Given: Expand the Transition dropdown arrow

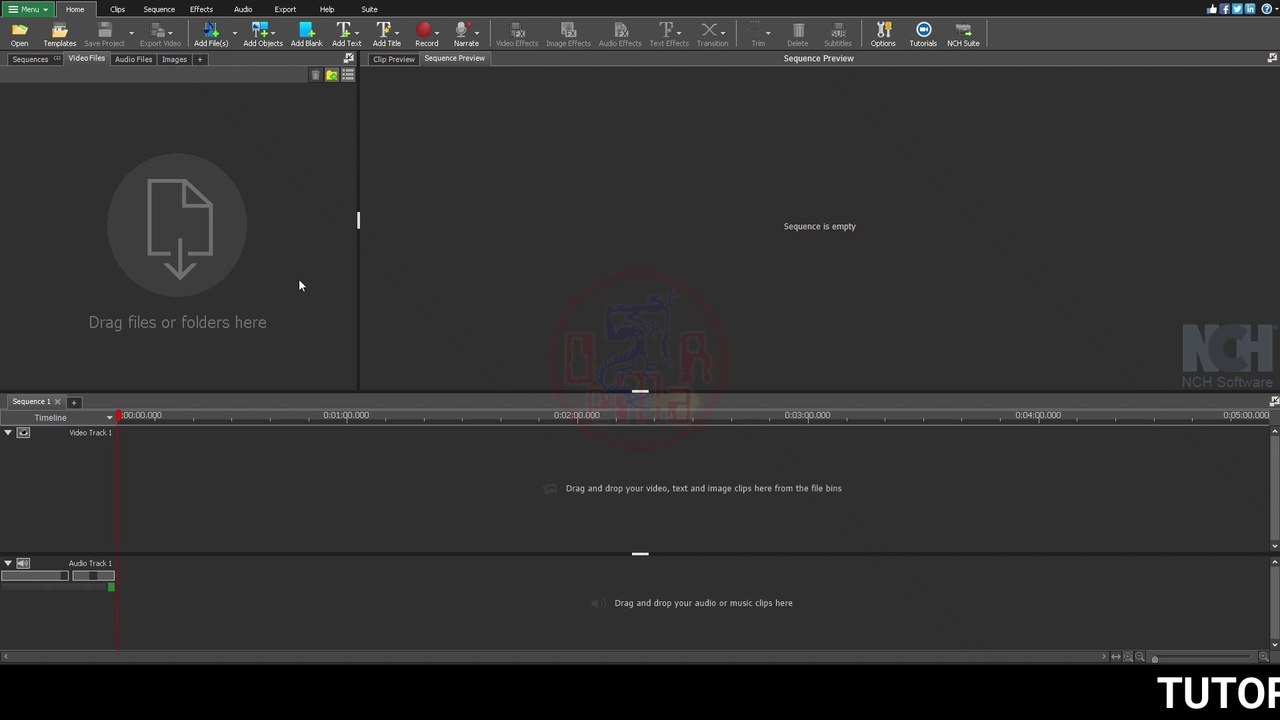Looking at the screenshot, I should pos(723,33).
